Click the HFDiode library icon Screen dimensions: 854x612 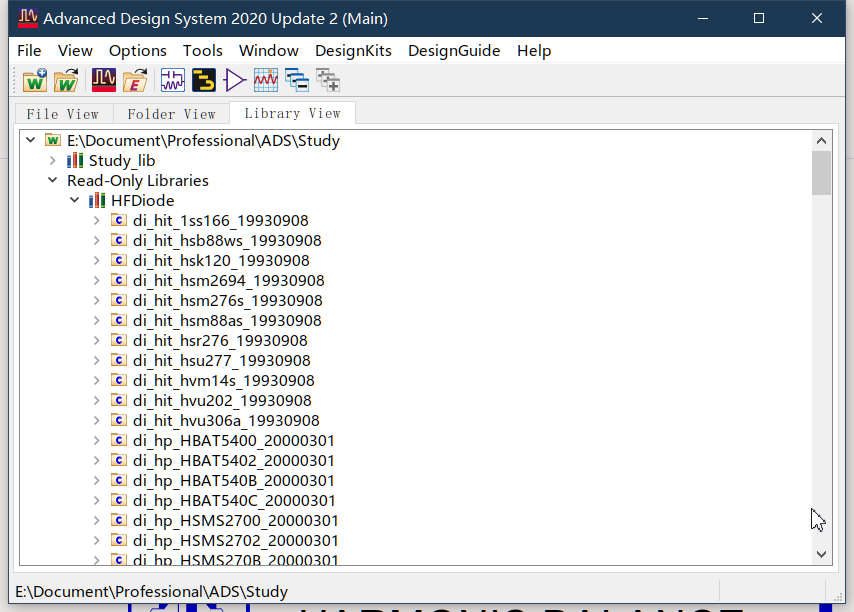(97, 200)
